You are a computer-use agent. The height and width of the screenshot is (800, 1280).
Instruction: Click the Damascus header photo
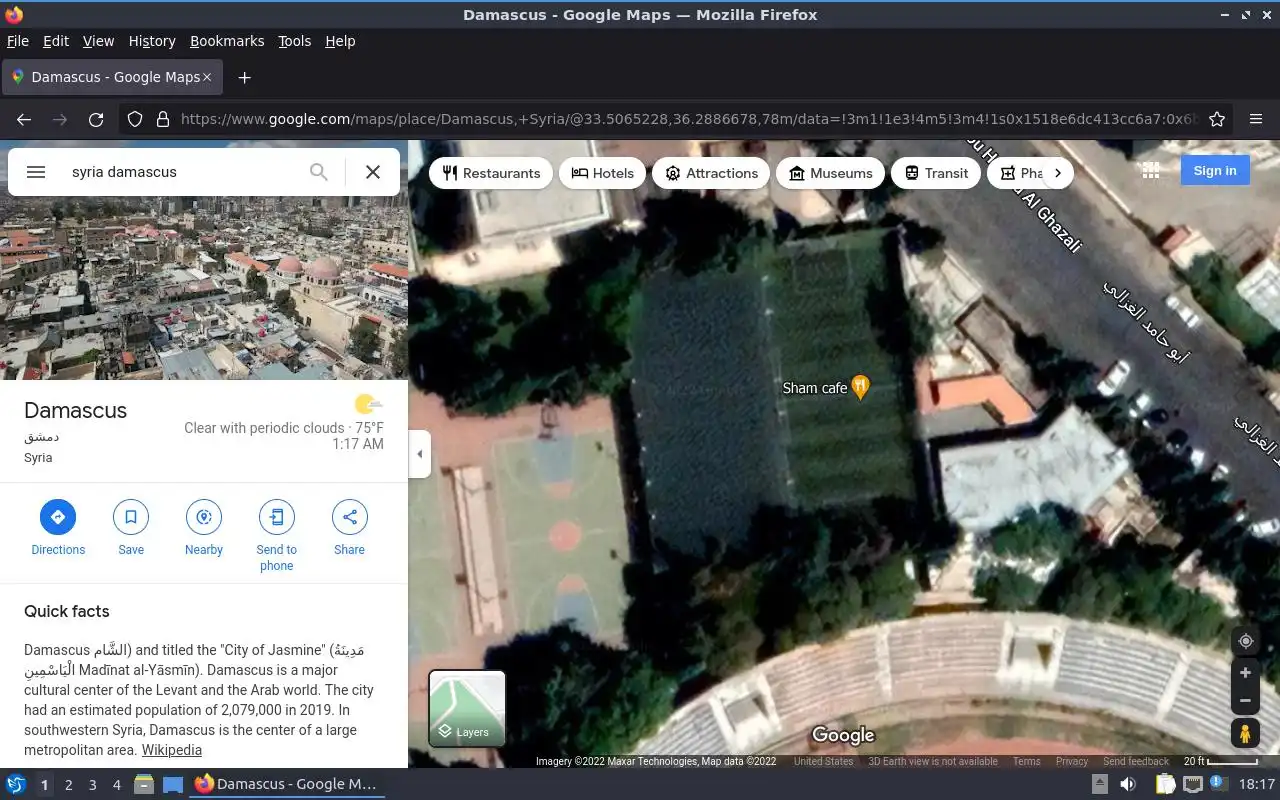coord(204,290)
